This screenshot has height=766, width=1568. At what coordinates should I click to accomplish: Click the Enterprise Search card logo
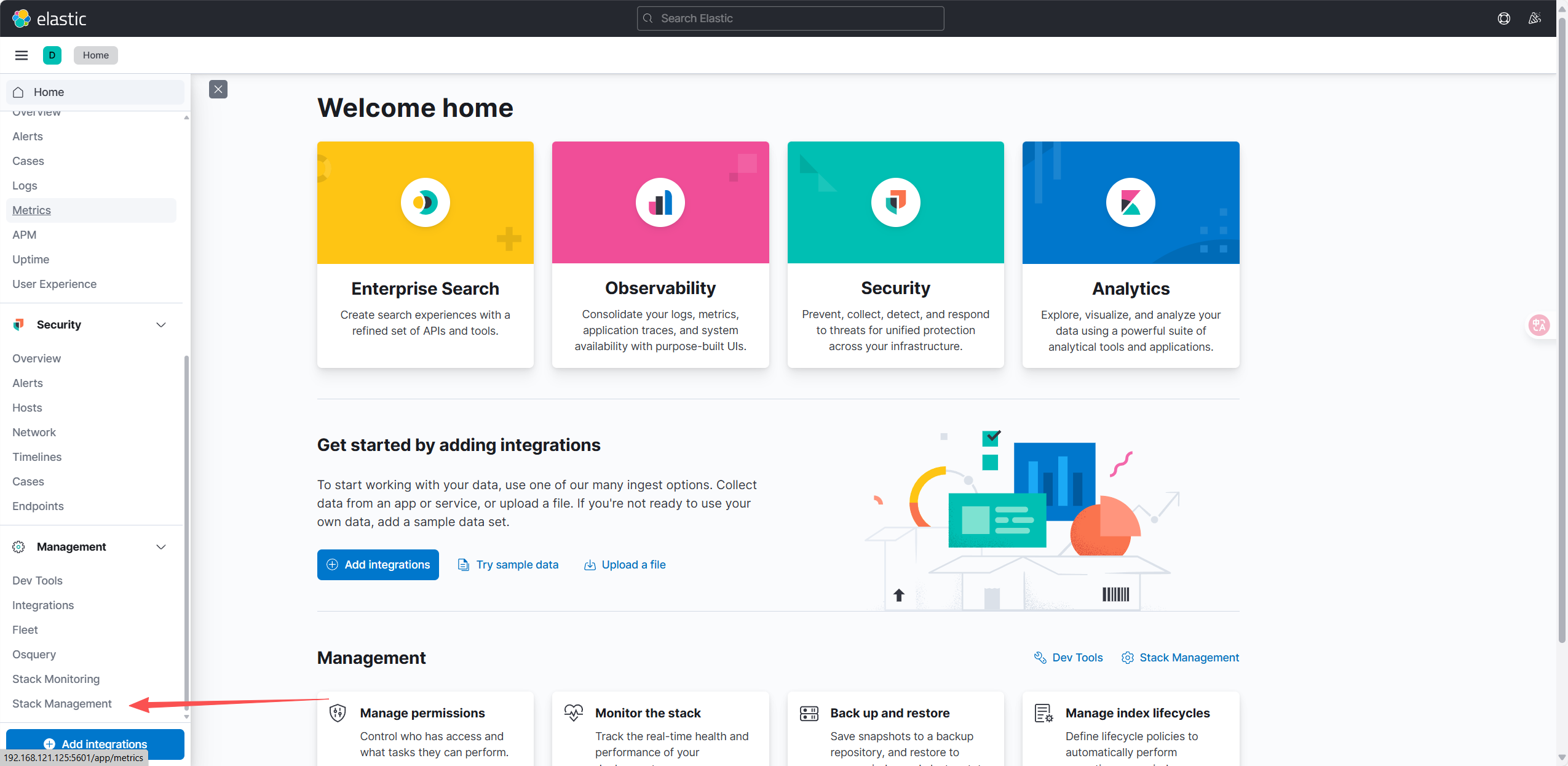(426, 202)
